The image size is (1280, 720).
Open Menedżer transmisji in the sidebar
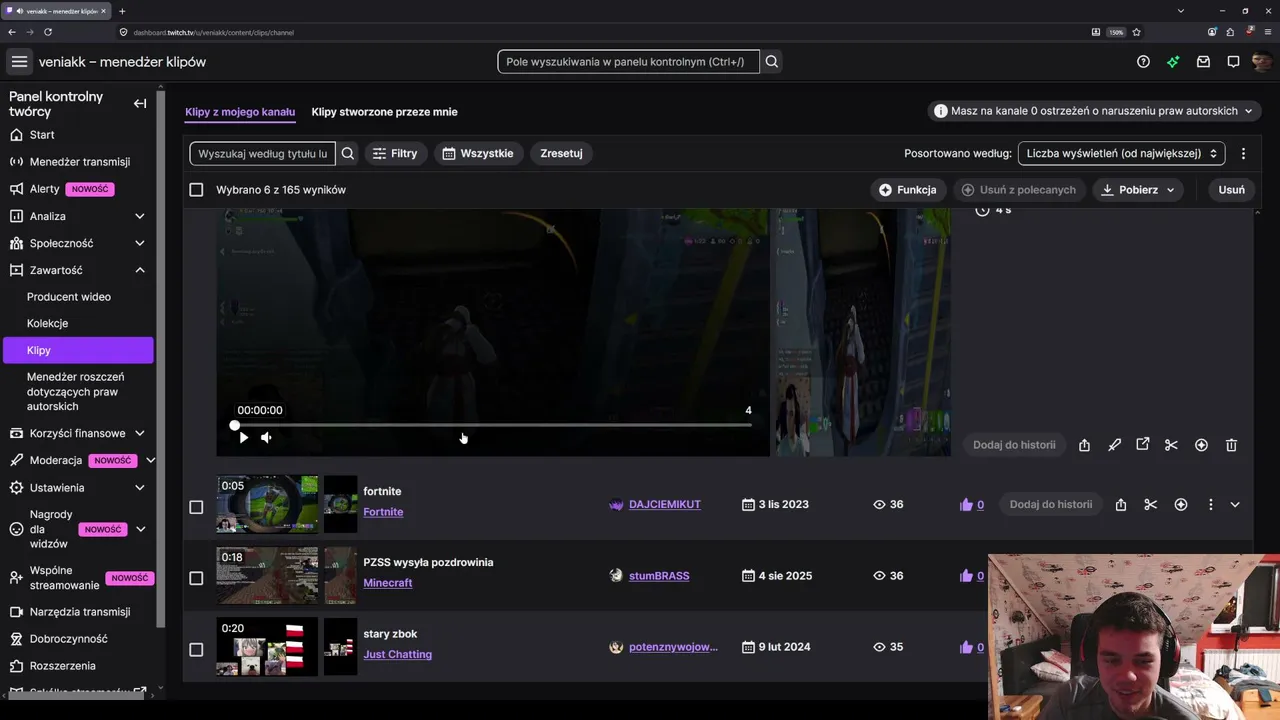point(79,162)
